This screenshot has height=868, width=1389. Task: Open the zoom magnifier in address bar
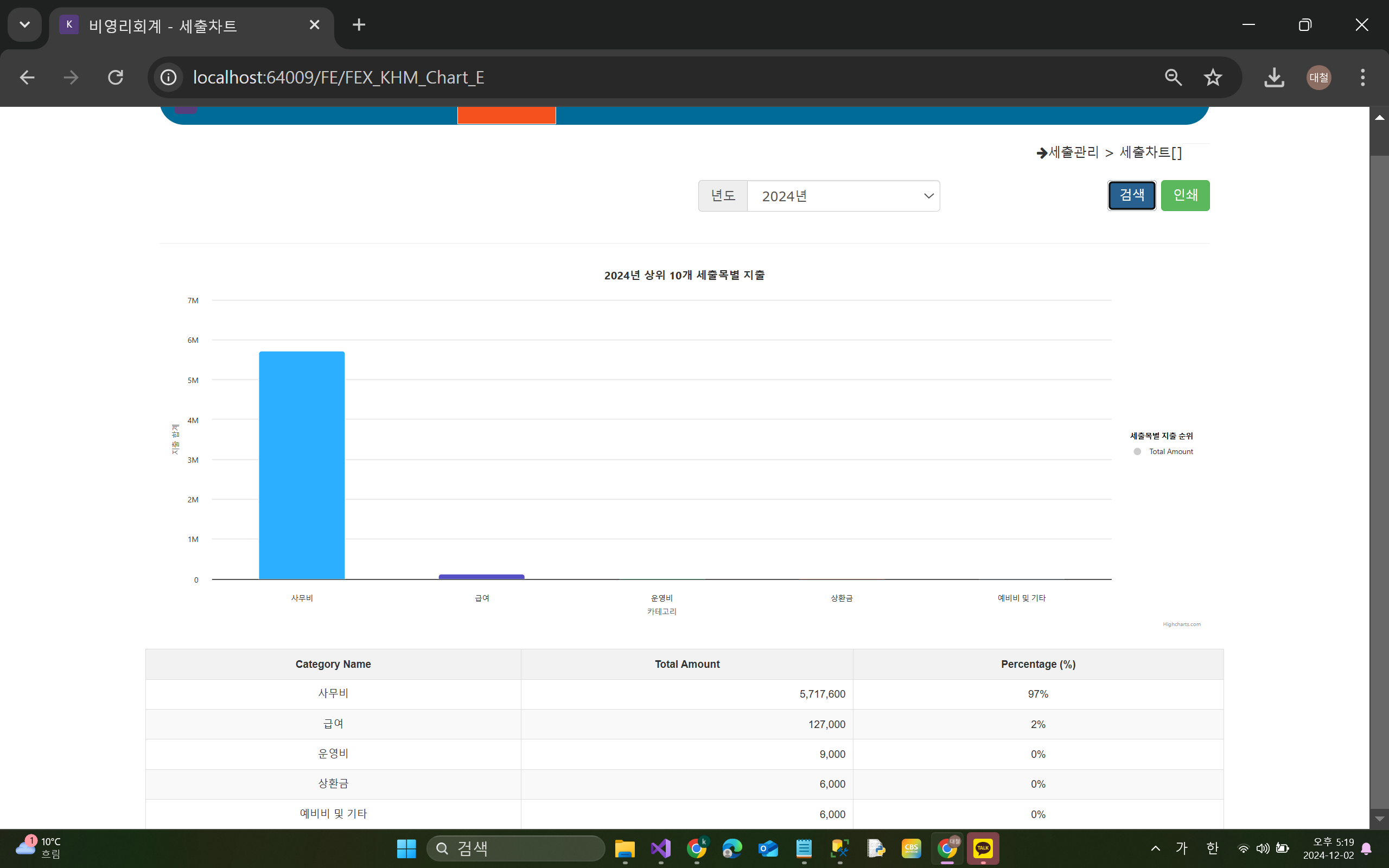click(x=1173, y=78)
